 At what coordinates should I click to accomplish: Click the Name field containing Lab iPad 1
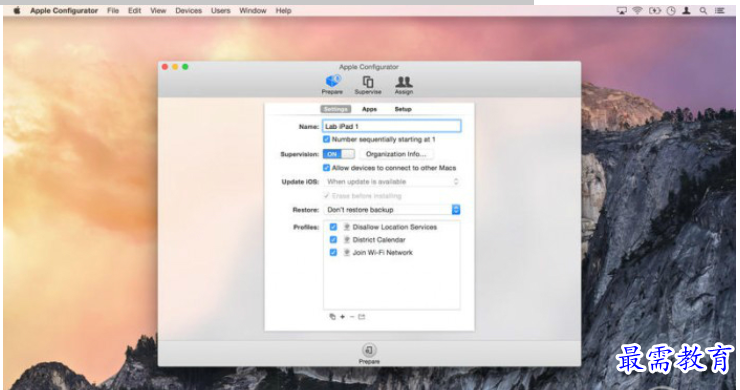392,126
